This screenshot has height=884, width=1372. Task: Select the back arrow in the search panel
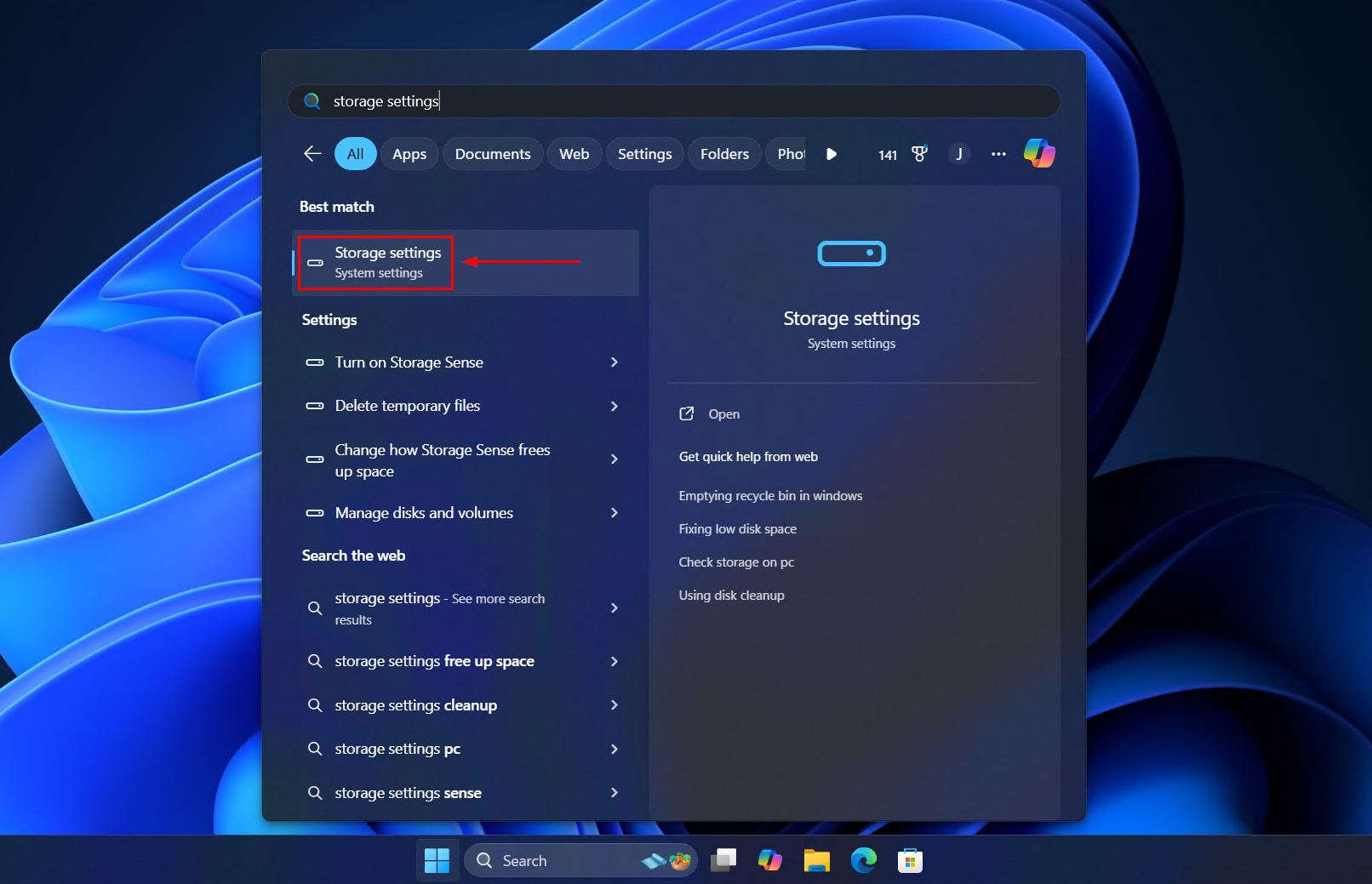312,154
